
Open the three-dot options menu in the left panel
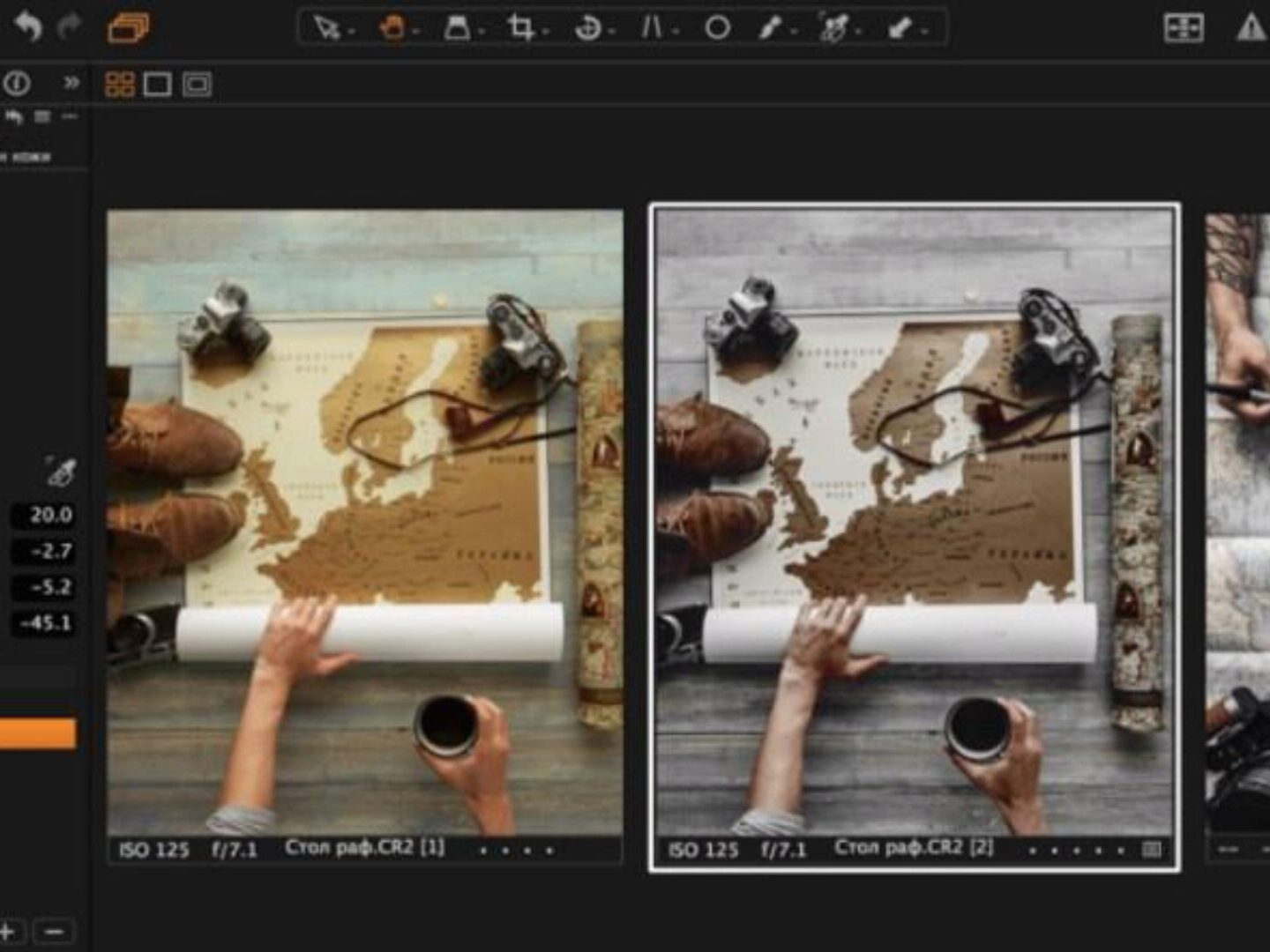pos(70,116)
